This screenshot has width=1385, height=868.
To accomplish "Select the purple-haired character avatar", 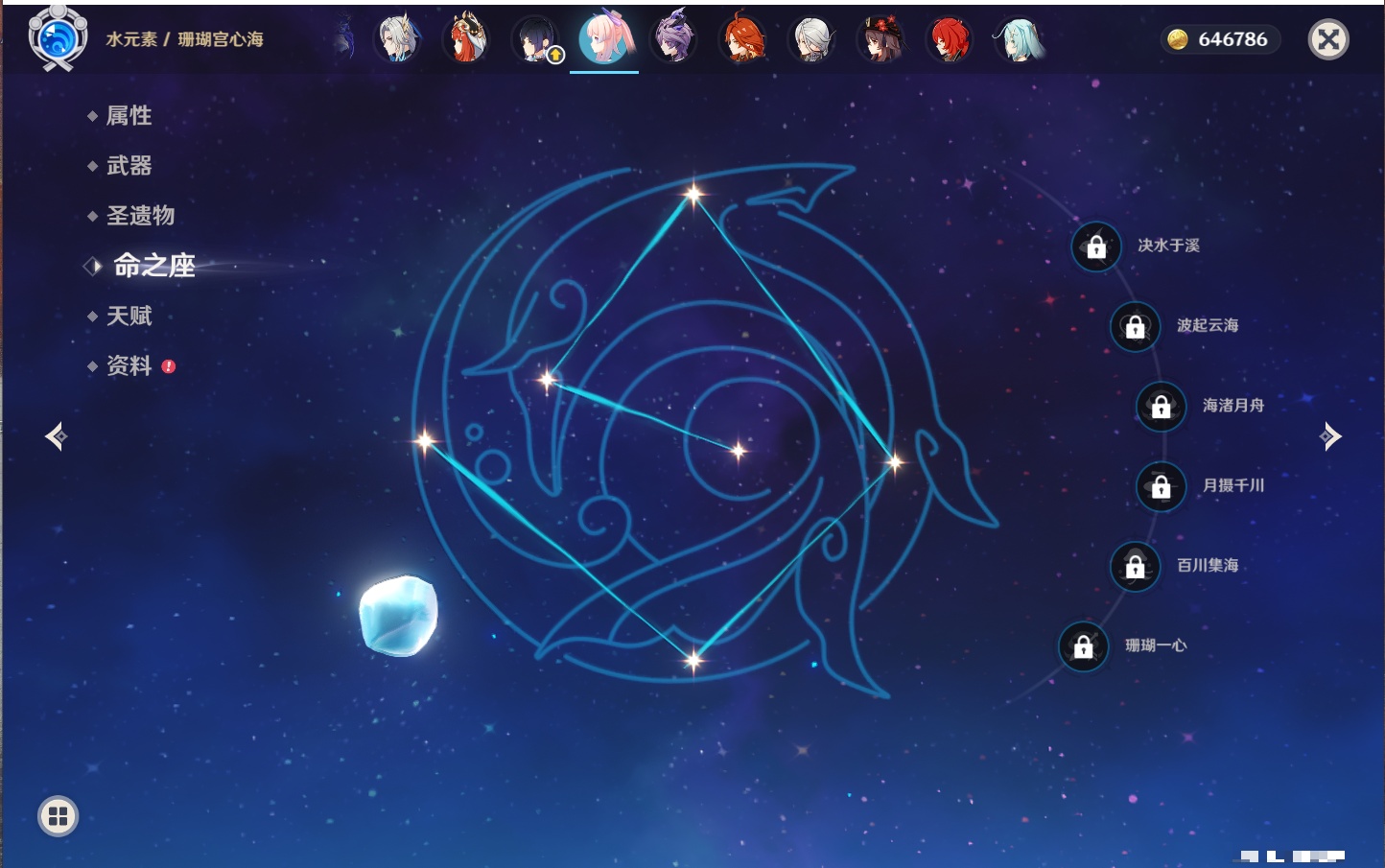I will [x=674, y=39].
